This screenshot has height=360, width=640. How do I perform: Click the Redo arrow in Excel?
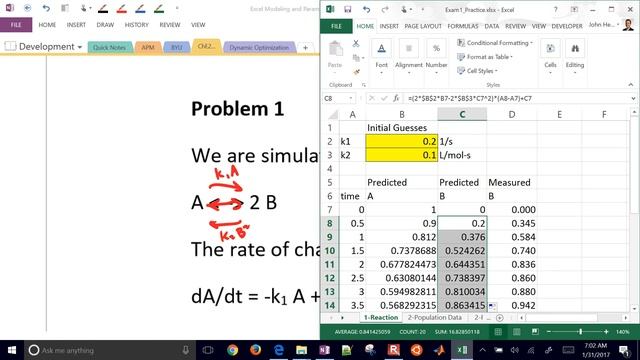(x=384, y=9)
